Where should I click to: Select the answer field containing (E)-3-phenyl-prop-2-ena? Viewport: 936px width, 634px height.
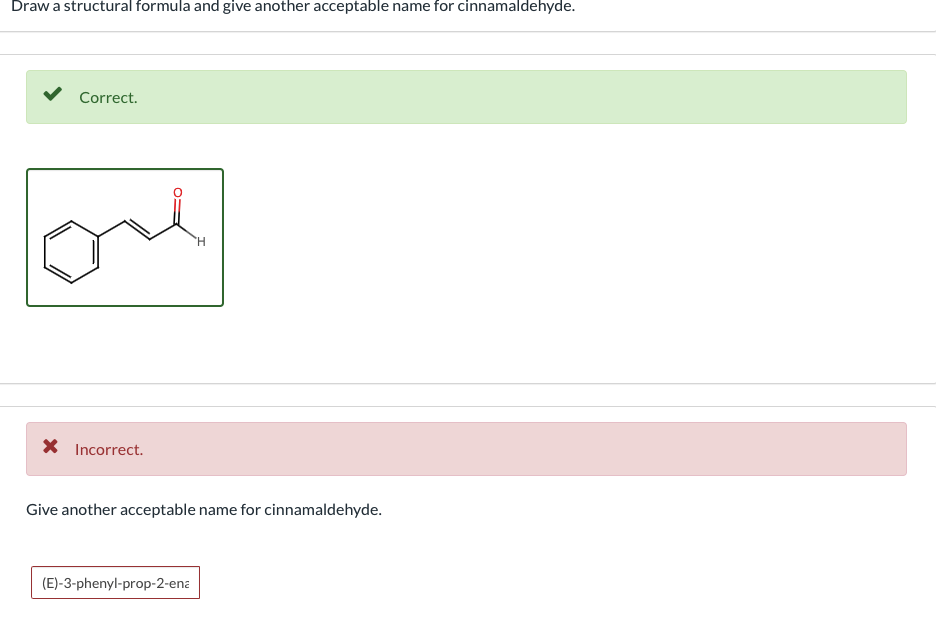(x=114, y=582)
